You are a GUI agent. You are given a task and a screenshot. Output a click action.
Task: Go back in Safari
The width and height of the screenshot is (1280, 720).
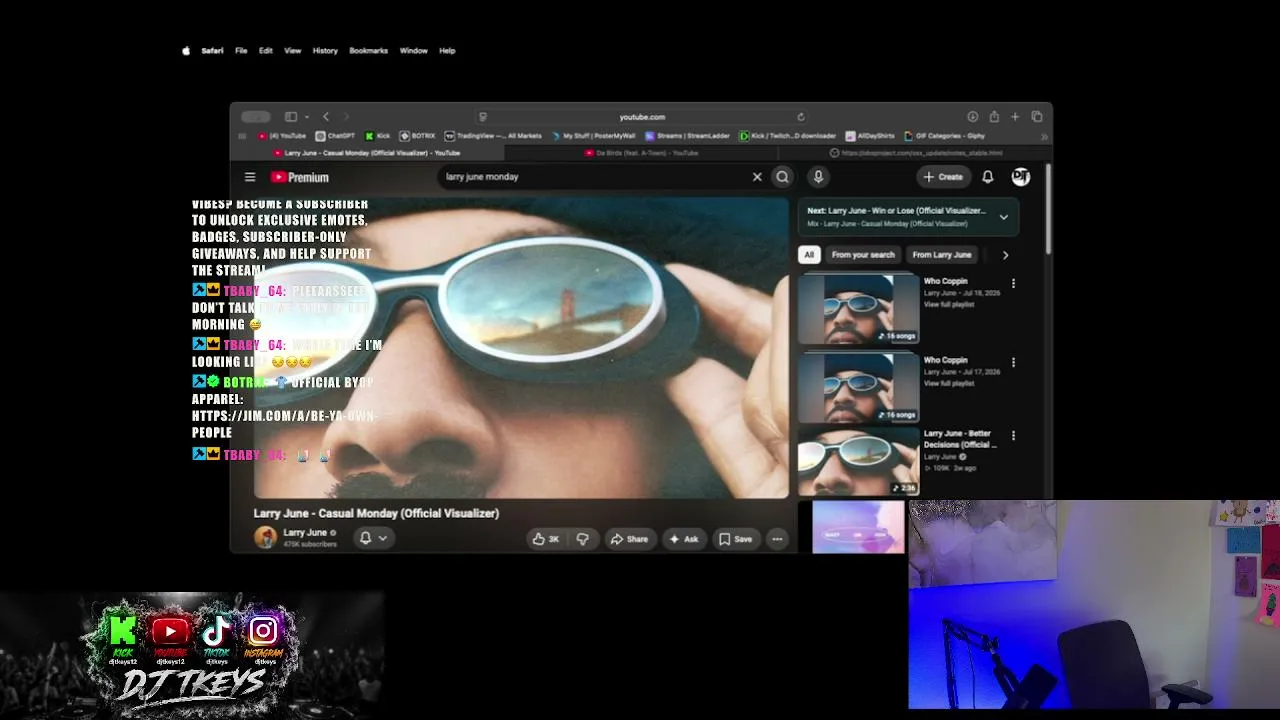point(326,117)
